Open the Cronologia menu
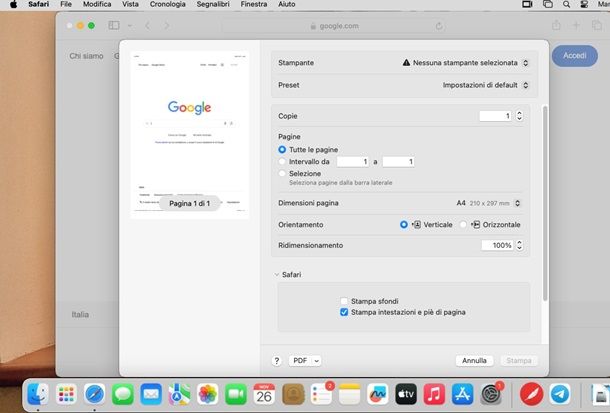610x413 pixels. (168, 4)
